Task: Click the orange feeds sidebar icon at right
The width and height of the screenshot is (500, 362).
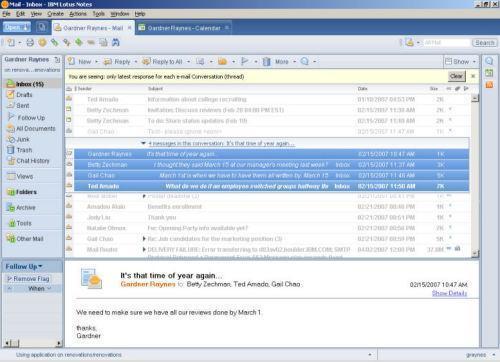Action: pos(489,85)
